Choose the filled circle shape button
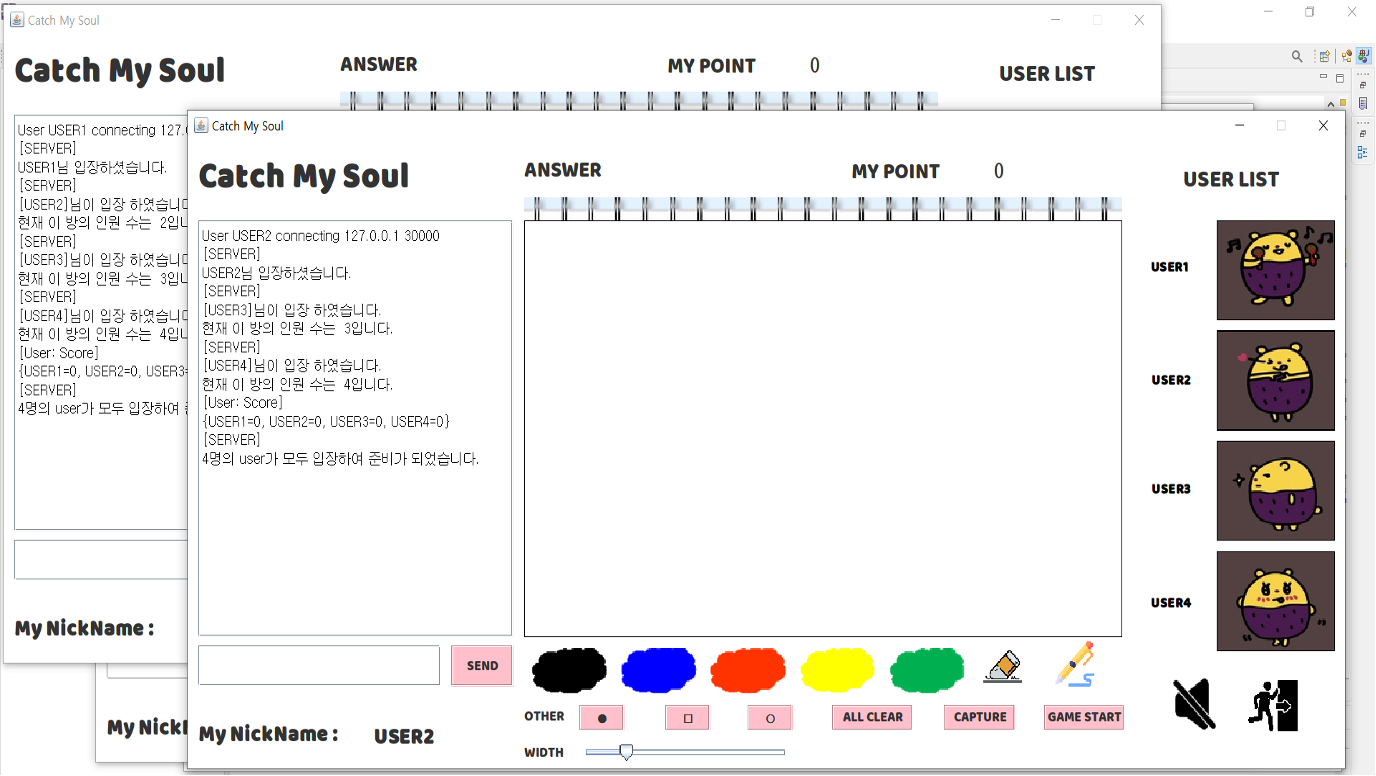This screenshot has height=776, width=1376. point(601,717)
